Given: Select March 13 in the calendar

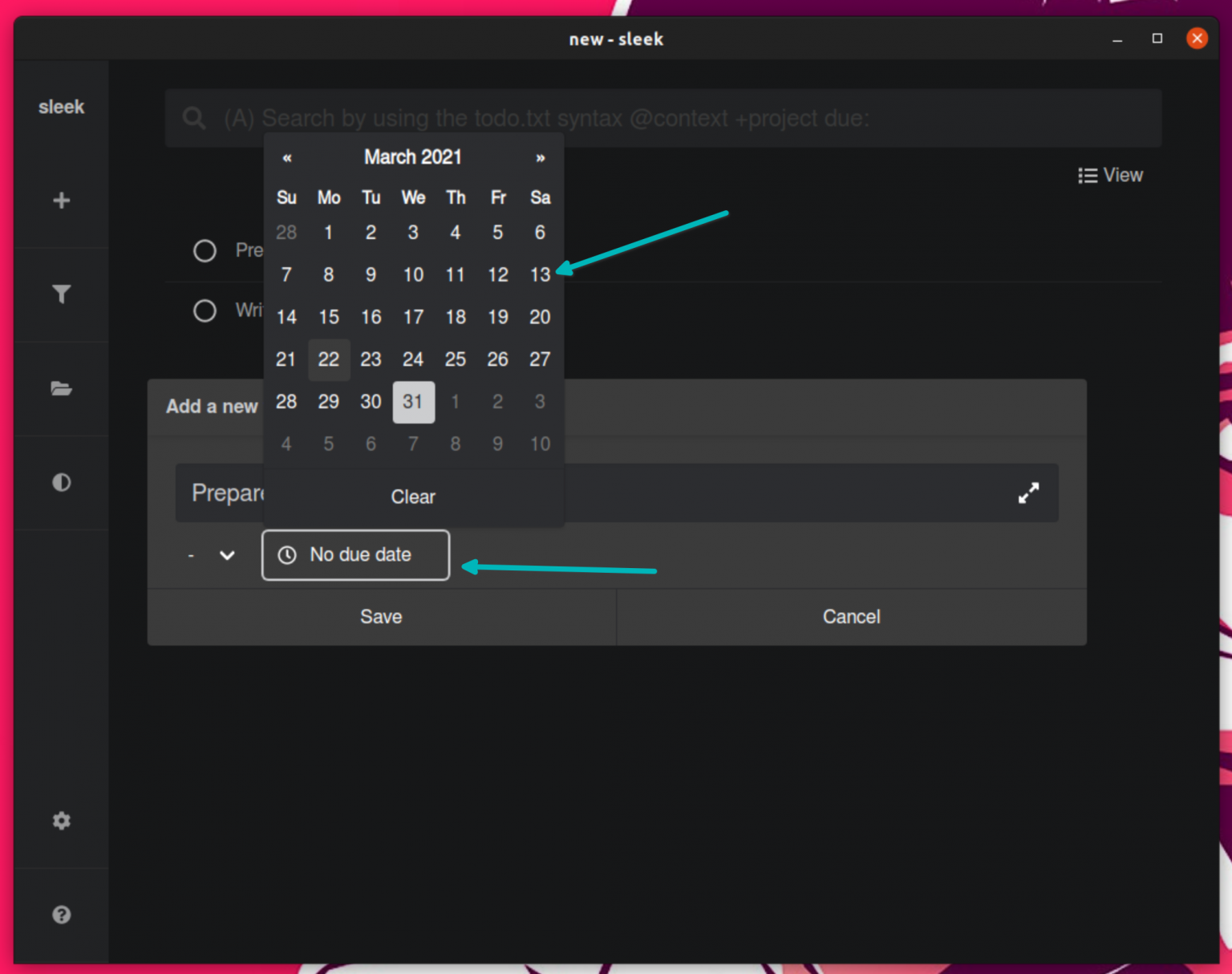Looking at the screenshot, I should (x=539, y=274).
